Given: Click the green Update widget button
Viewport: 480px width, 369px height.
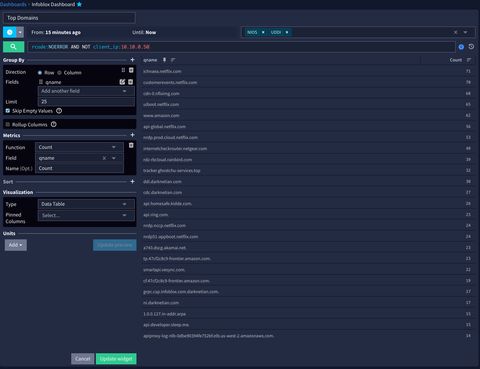Looking at the screenshot, I should coord(116,359).
